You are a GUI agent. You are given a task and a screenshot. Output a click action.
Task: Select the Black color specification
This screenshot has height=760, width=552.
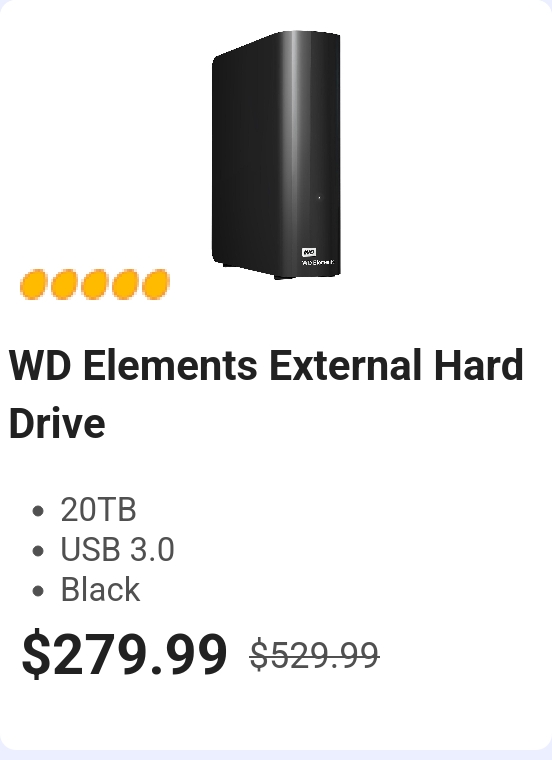coord(100,589)
